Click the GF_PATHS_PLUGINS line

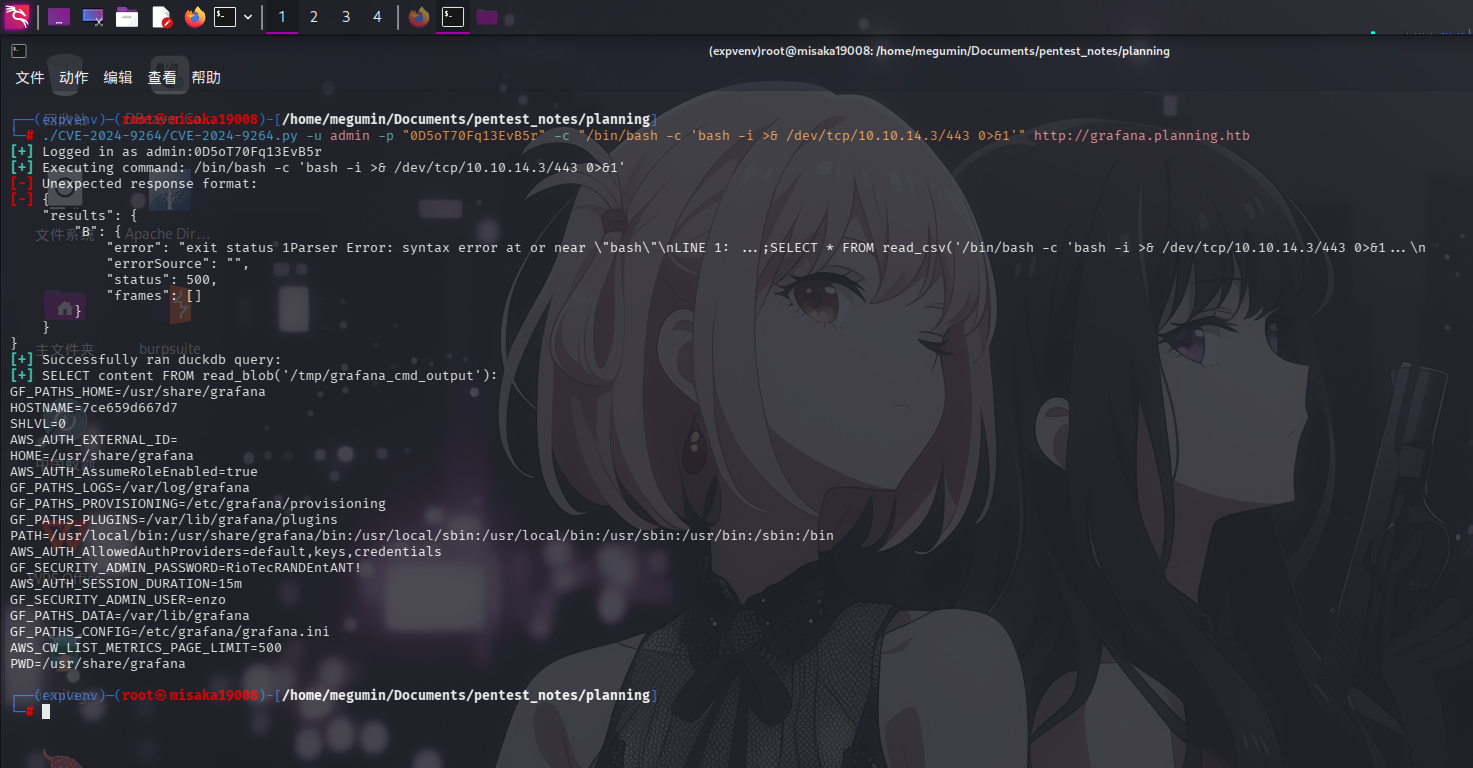coord(174,519)
